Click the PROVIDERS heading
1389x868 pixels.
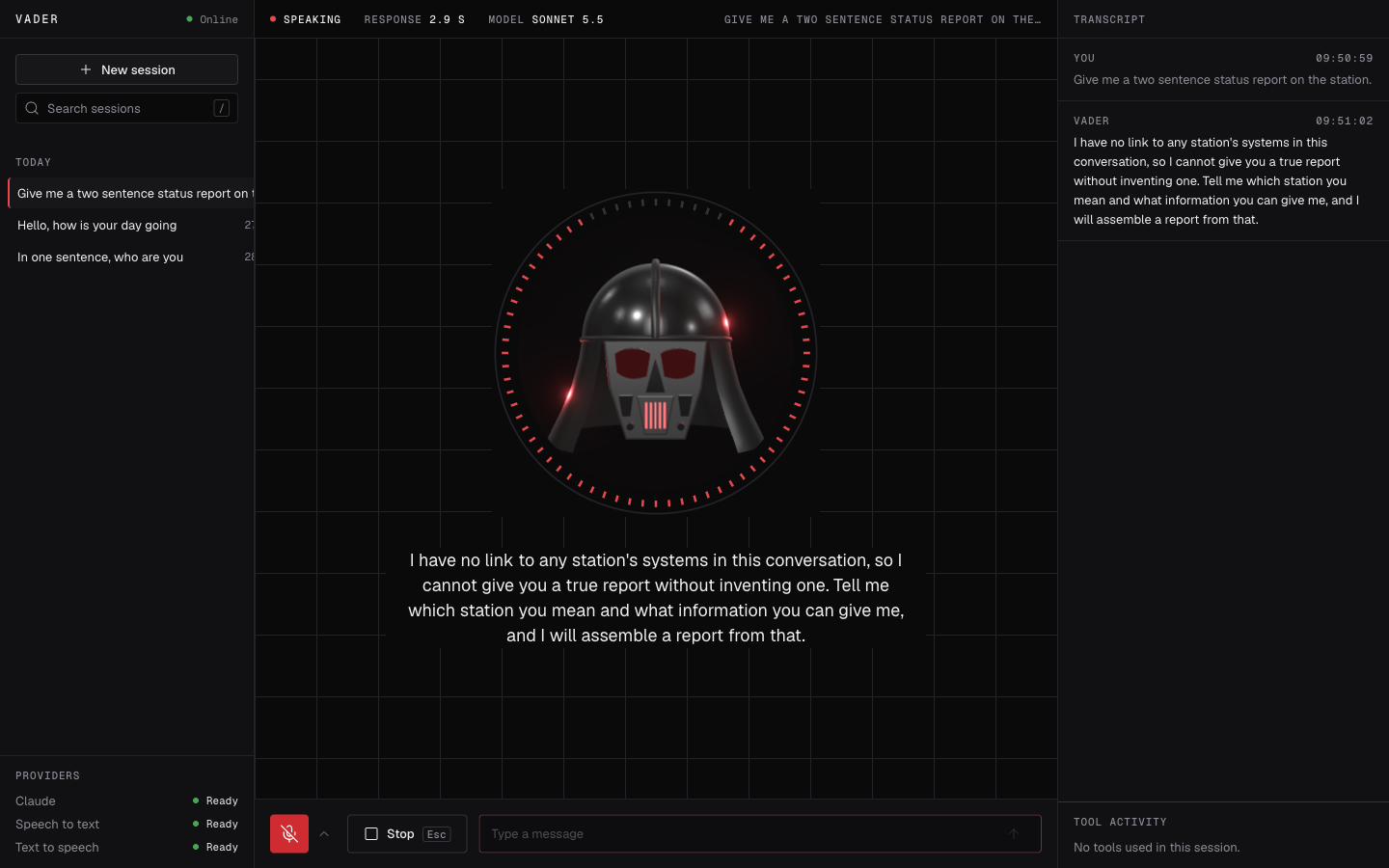tap(47, 775)
